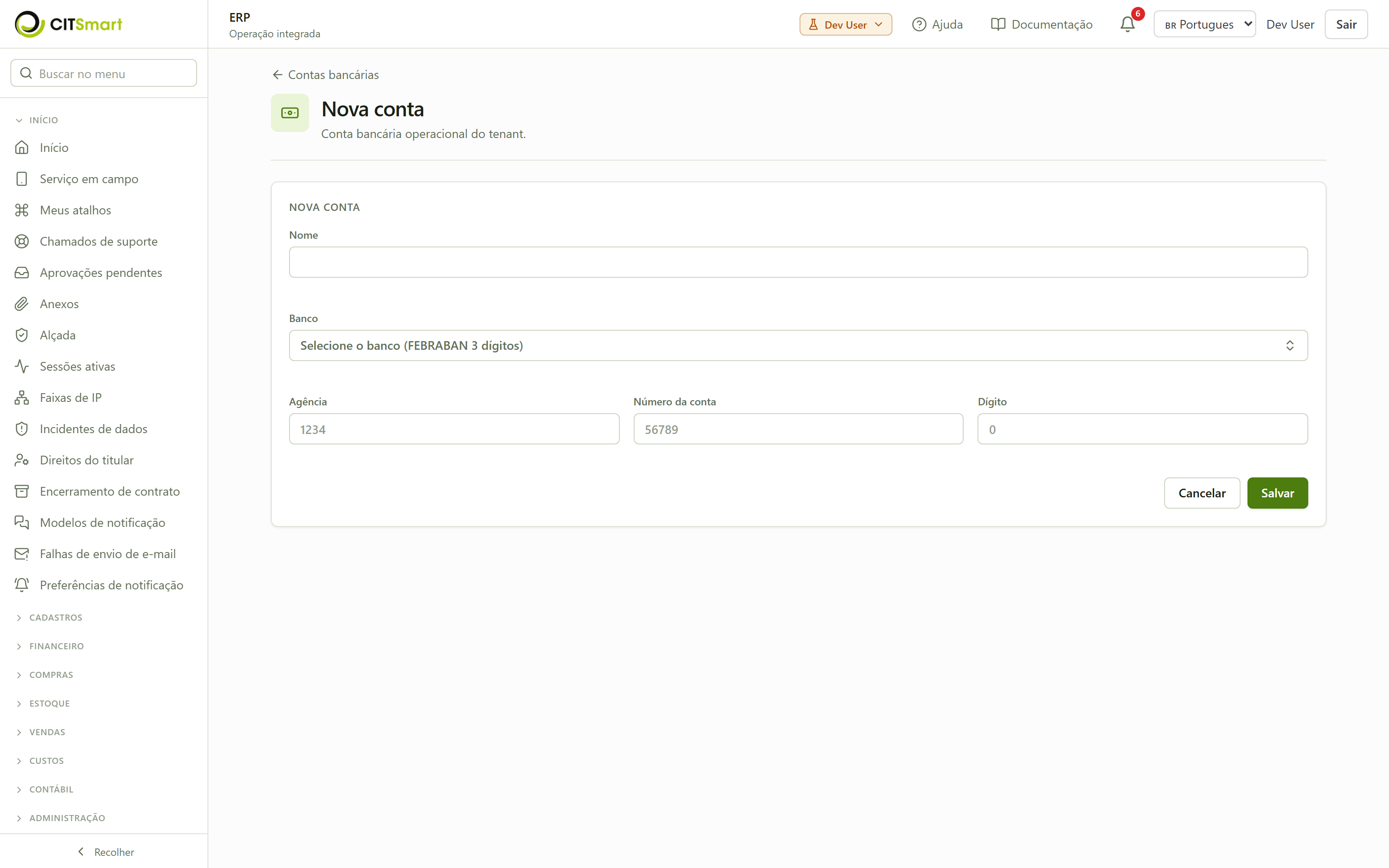The image size is (1389, 868).
Task: Focus the Agência input field
Action: [x=454, y=429]
